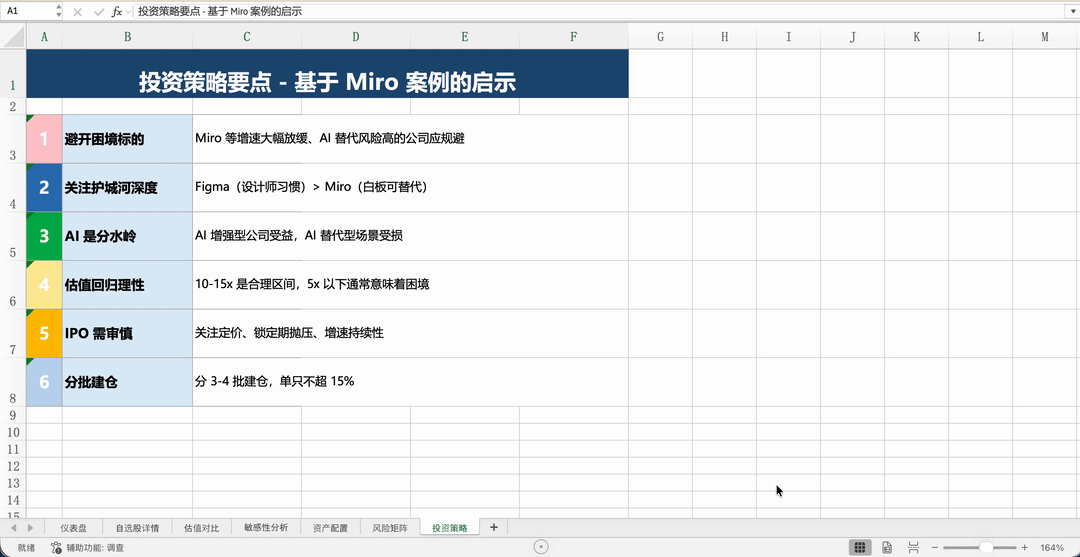Viewport: 1080px width, 557px height.
Task: Click the zoom slider handle
Action: pos(987,547)
